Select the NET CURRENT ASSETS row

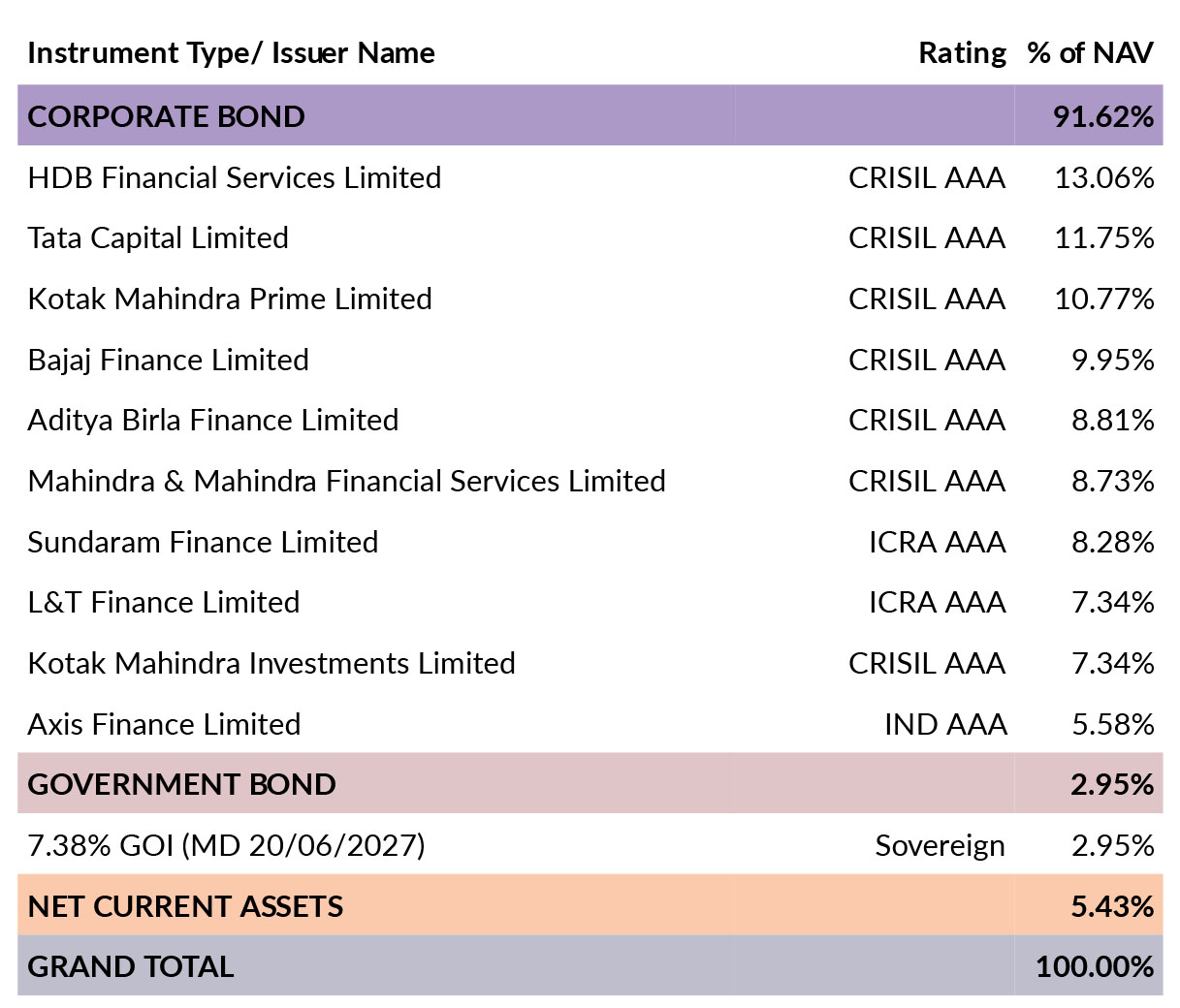click(590, 905)
